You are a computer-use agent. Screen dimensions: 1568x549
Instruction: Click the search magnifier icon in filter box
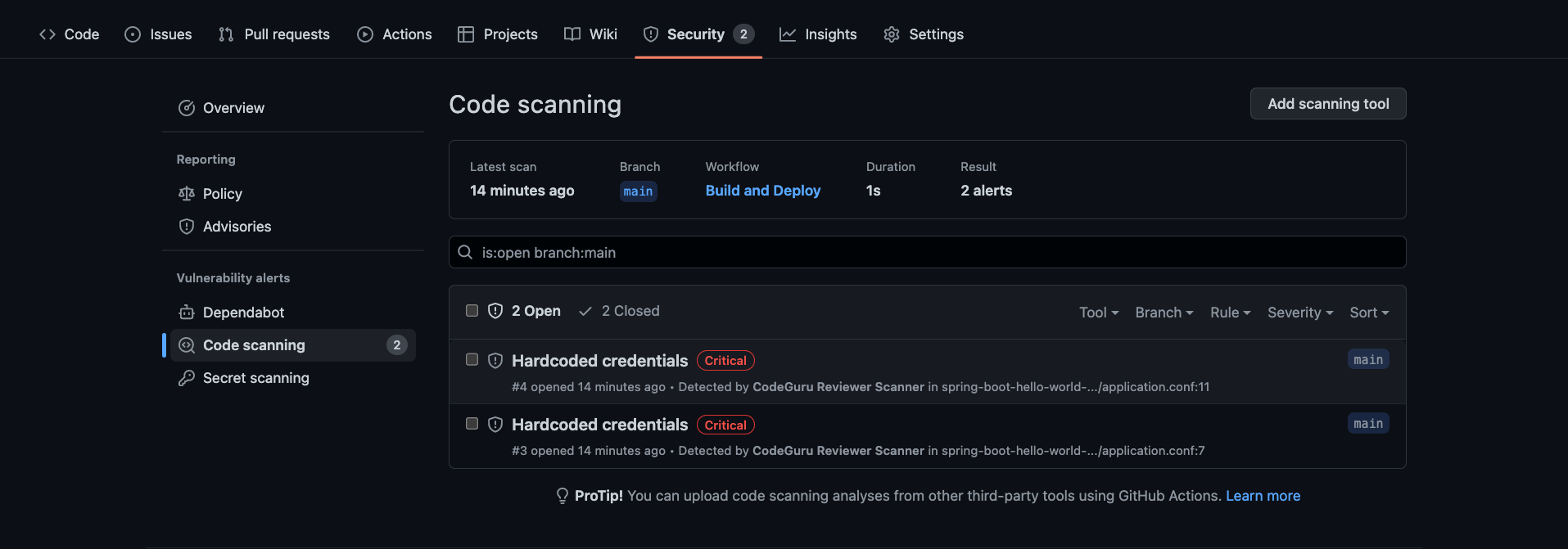pyautogui.click(x=465, y=252)
